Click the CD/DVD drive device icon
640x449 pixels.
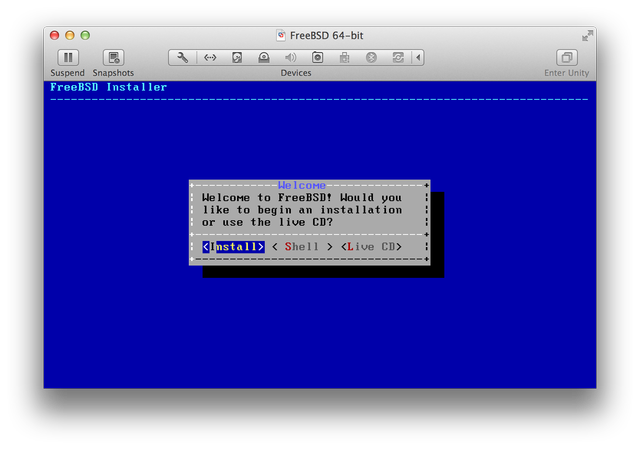264,58
